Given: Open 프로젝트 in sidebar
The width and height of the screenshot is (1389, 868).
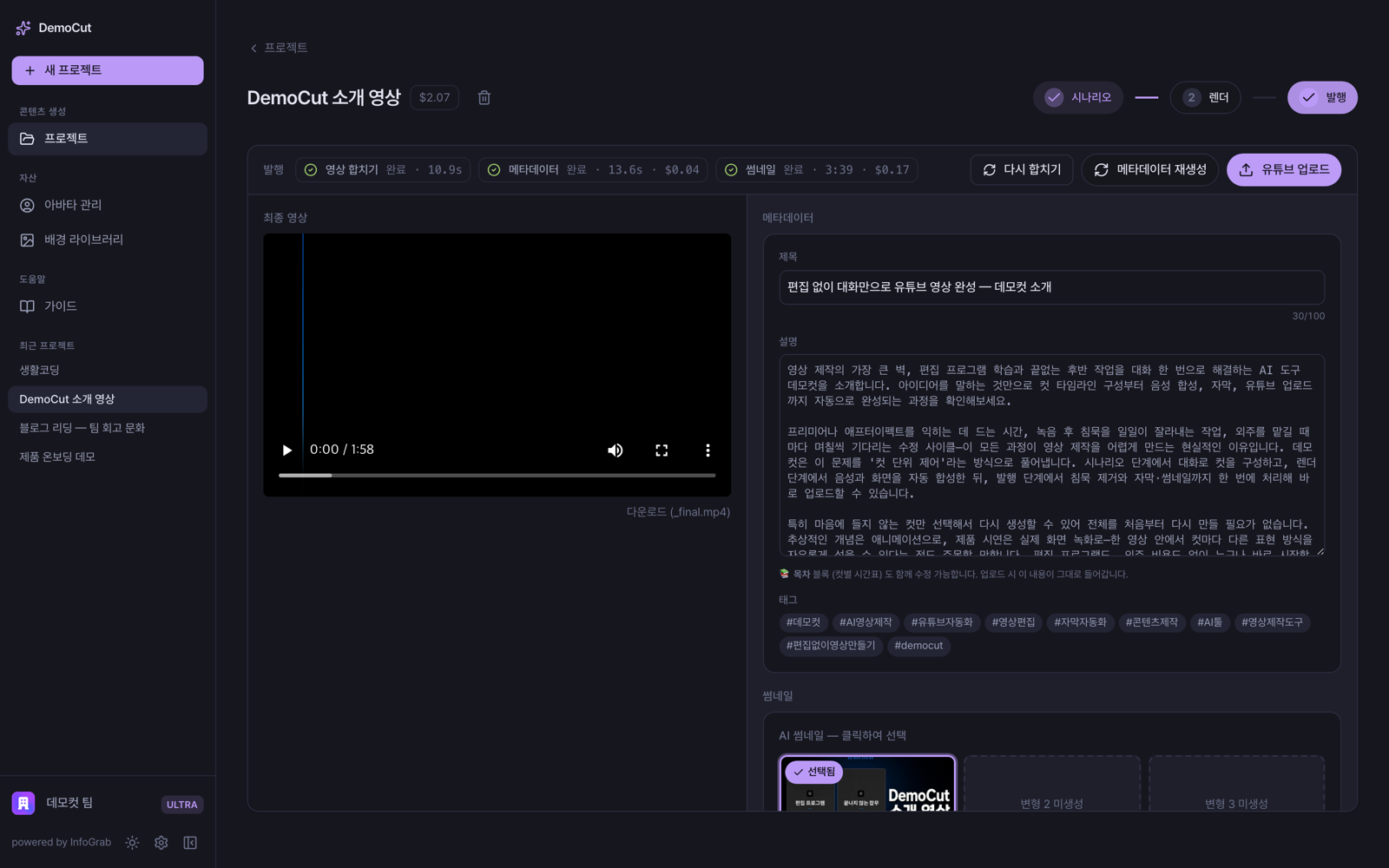Looking at the screenshot, I should tap(108, 139).
